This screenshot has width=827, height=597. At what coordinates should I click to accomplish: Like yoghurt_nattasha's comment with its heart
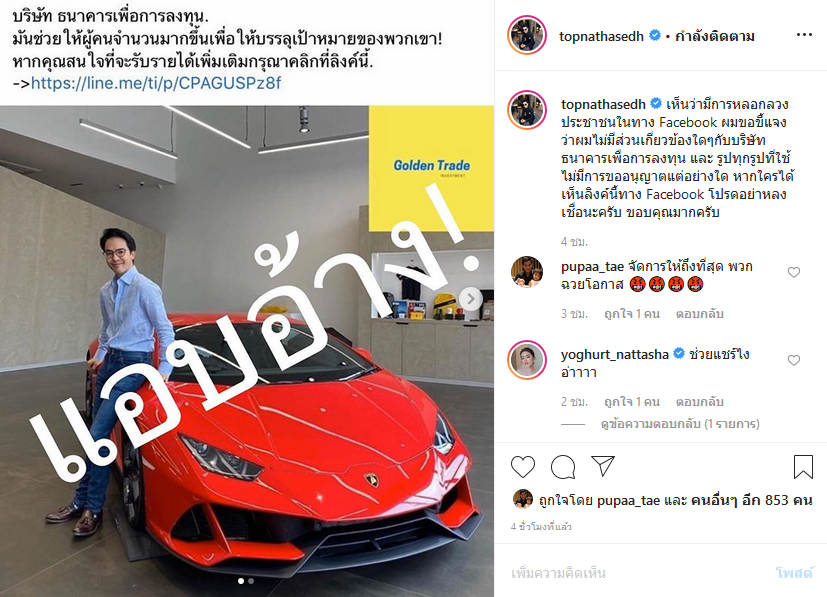pos(794,360)
